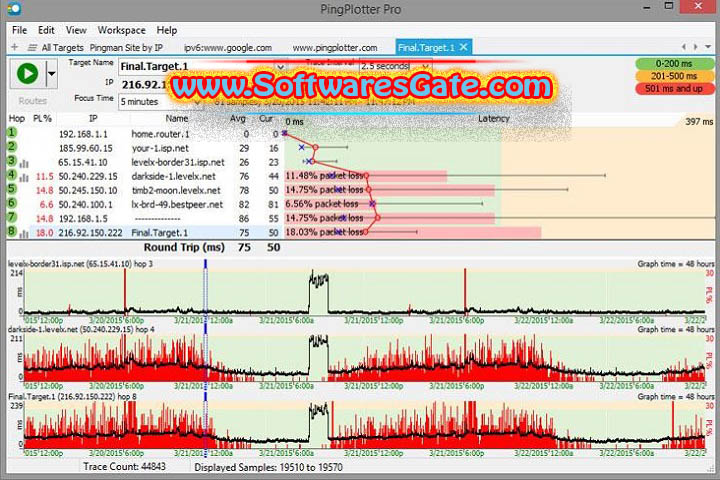Toggle the timeline graph icon for hop 3
720x480 pixels.
(24, 163)
